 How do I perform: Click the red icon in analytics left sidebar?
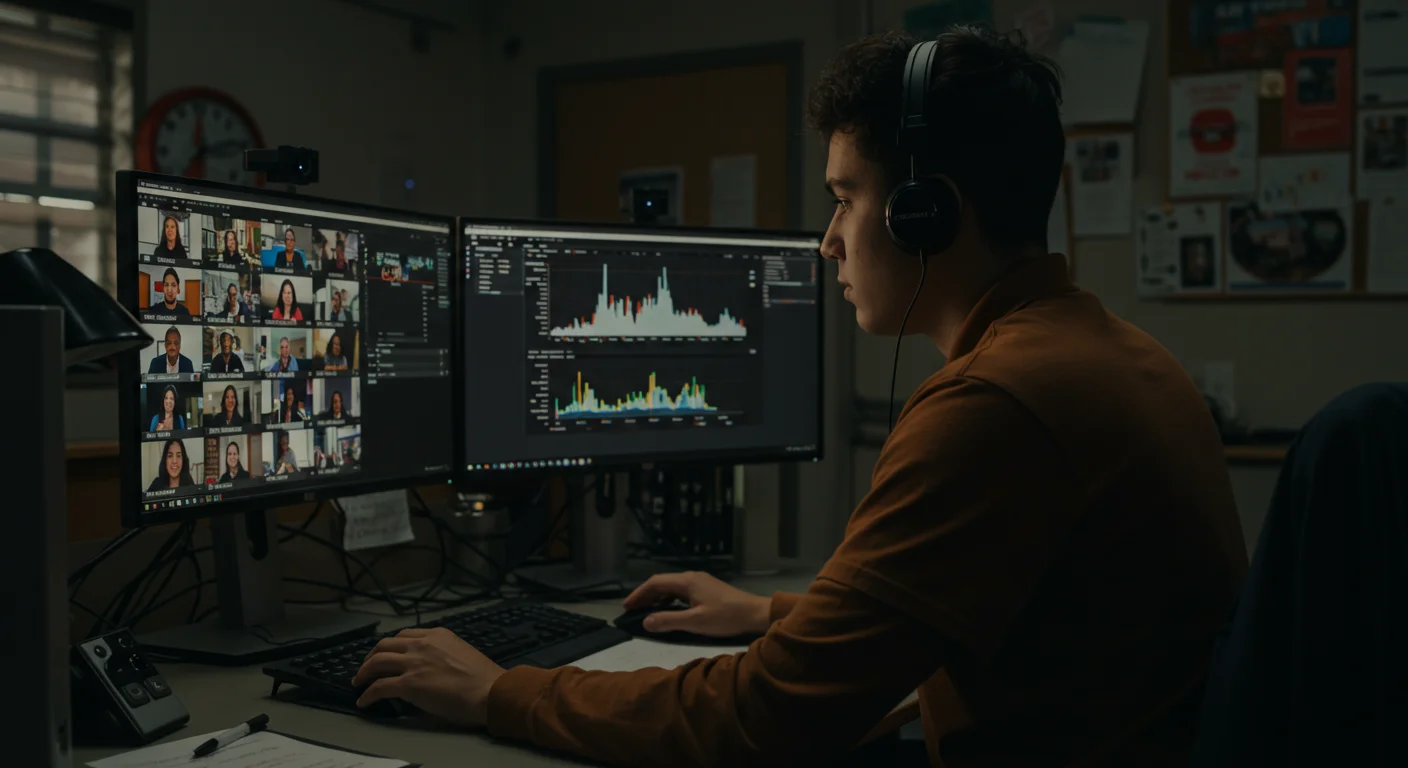click(467, 270)
